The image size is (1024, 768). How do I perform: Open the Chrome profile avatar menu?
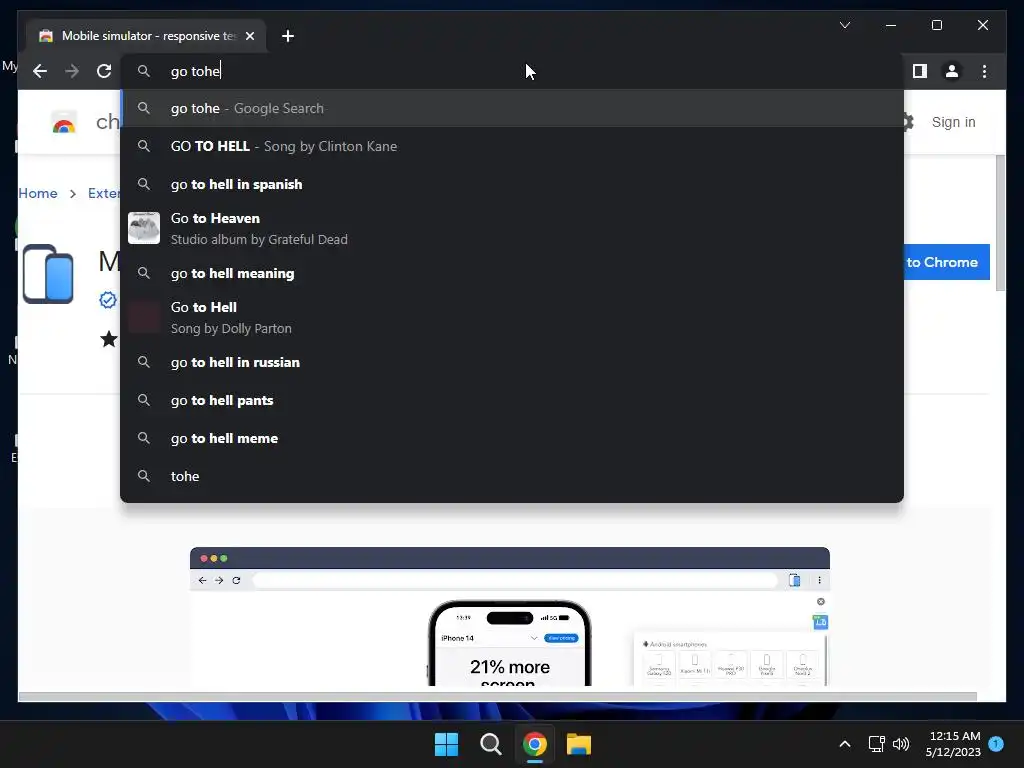[952, 71]
